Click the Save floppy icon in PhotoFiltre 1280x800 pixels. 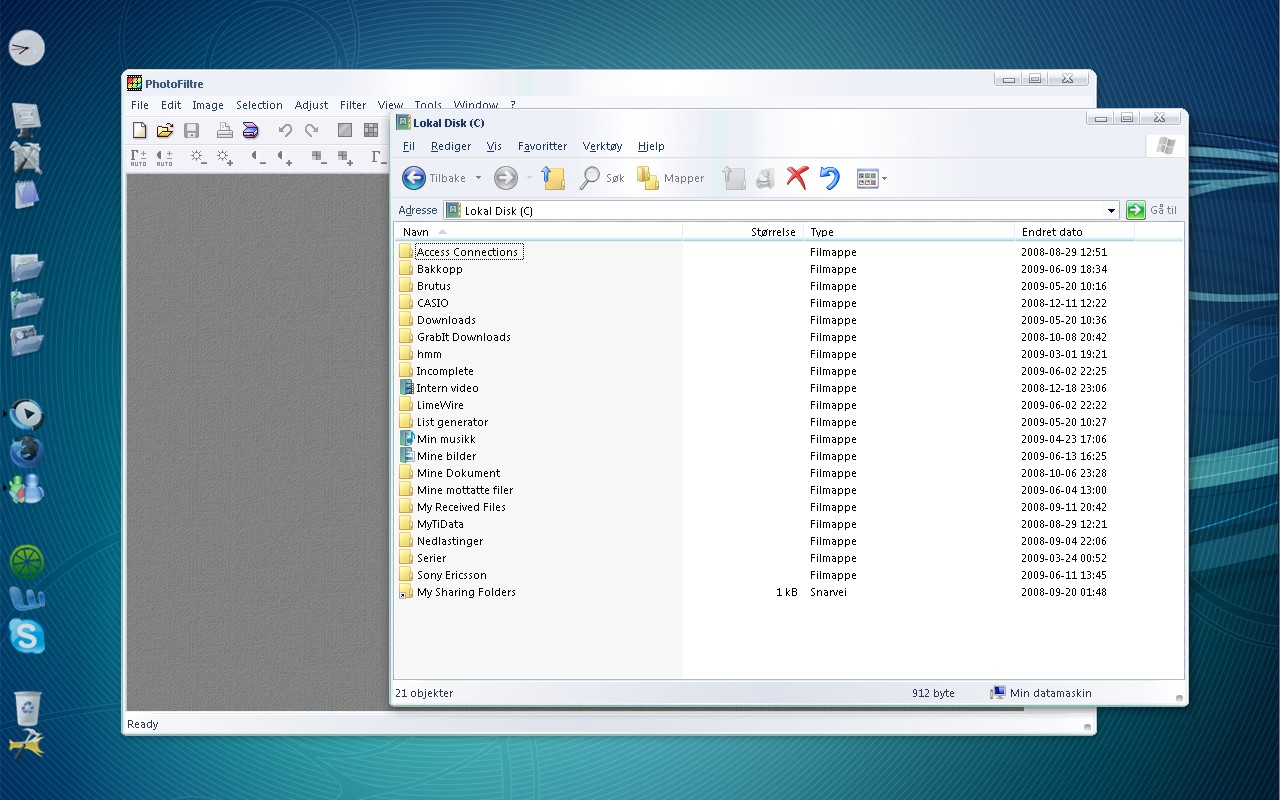coord(191,130)
